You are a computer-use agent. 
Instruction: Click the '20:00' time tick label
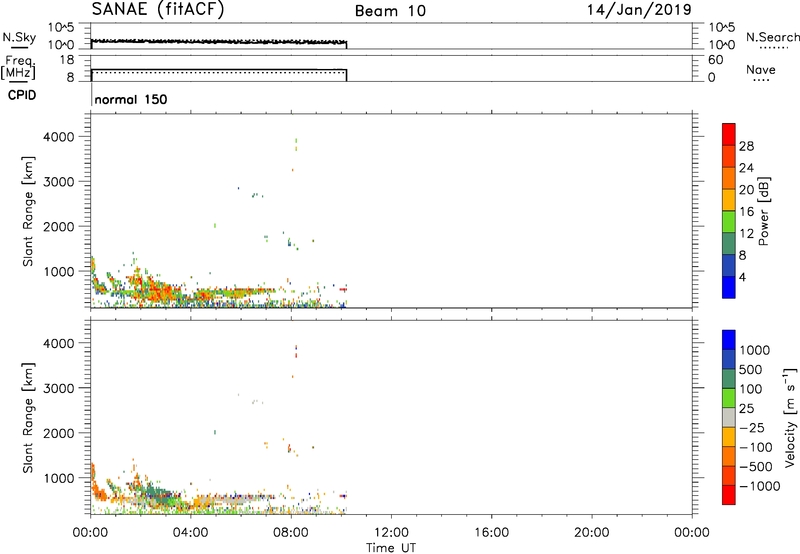(x=592, y=533)
